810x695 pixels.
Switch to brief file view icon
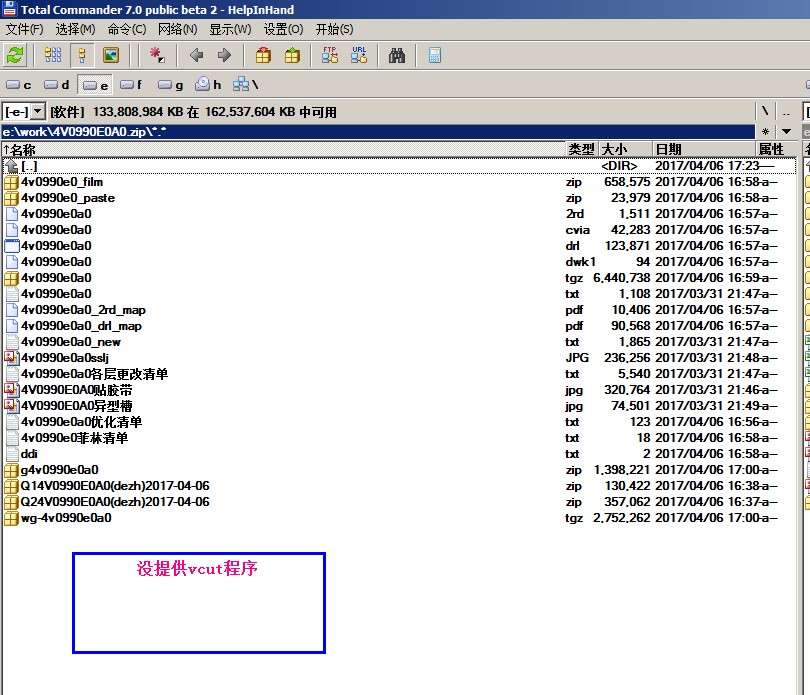click(x=53, y=55)
